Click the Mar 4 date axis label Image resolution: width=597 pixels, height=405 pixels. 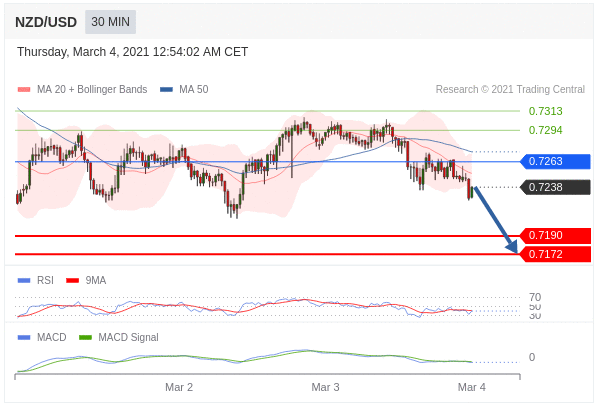(471, 387)
